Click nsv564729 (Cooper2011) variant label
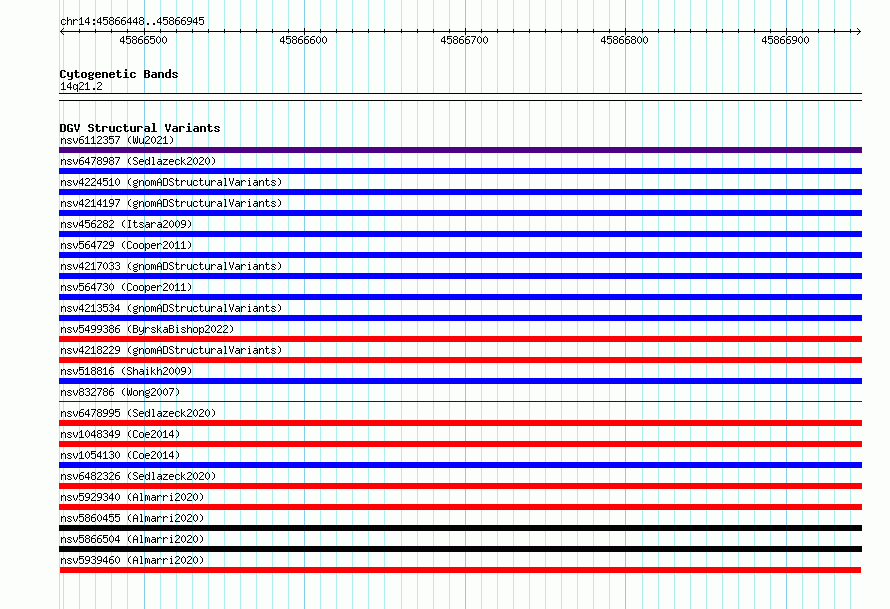 (x=126, y=245)
